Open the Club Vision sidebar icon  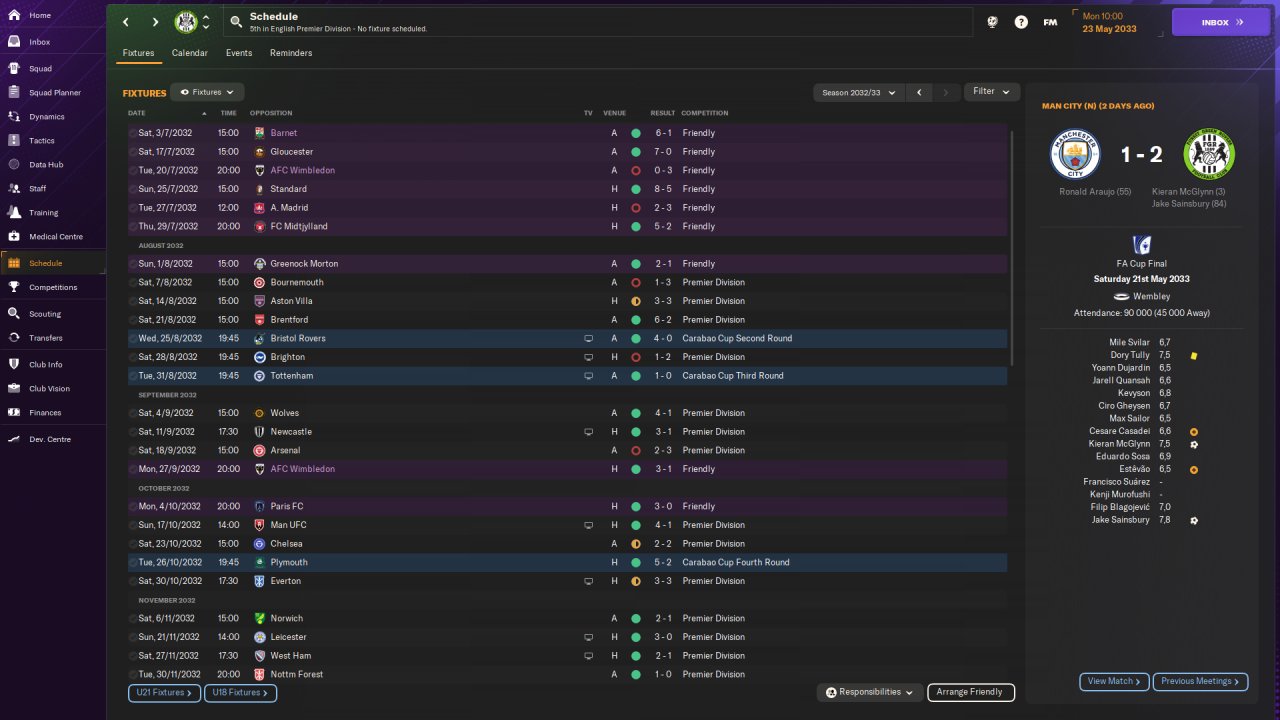point(14,389)
